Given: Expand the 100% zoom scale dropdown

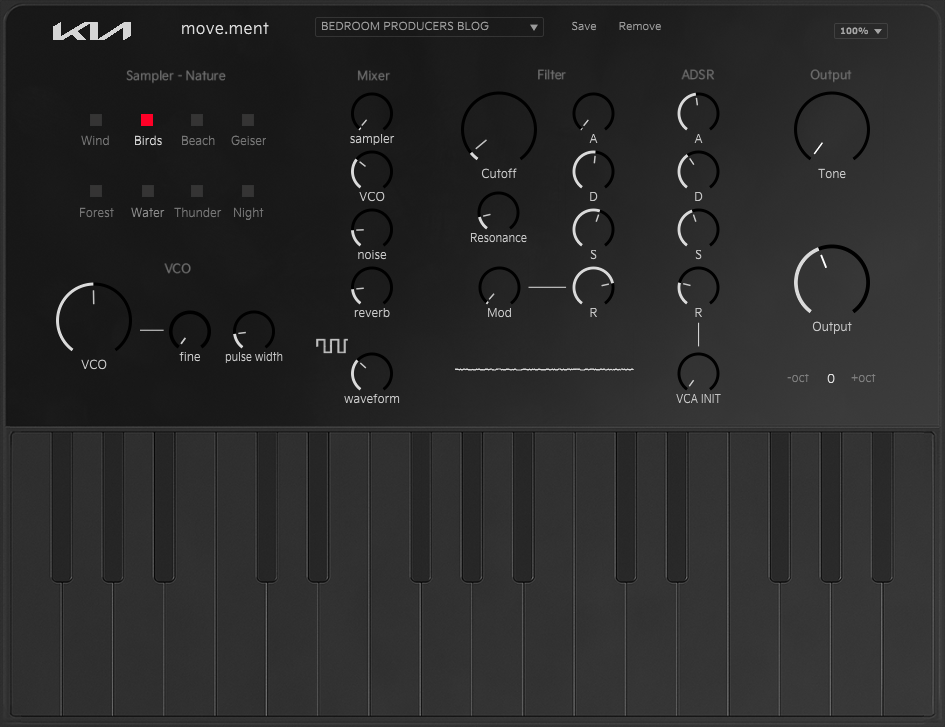Looking at the screenshot, I should (x=860, y=31).
